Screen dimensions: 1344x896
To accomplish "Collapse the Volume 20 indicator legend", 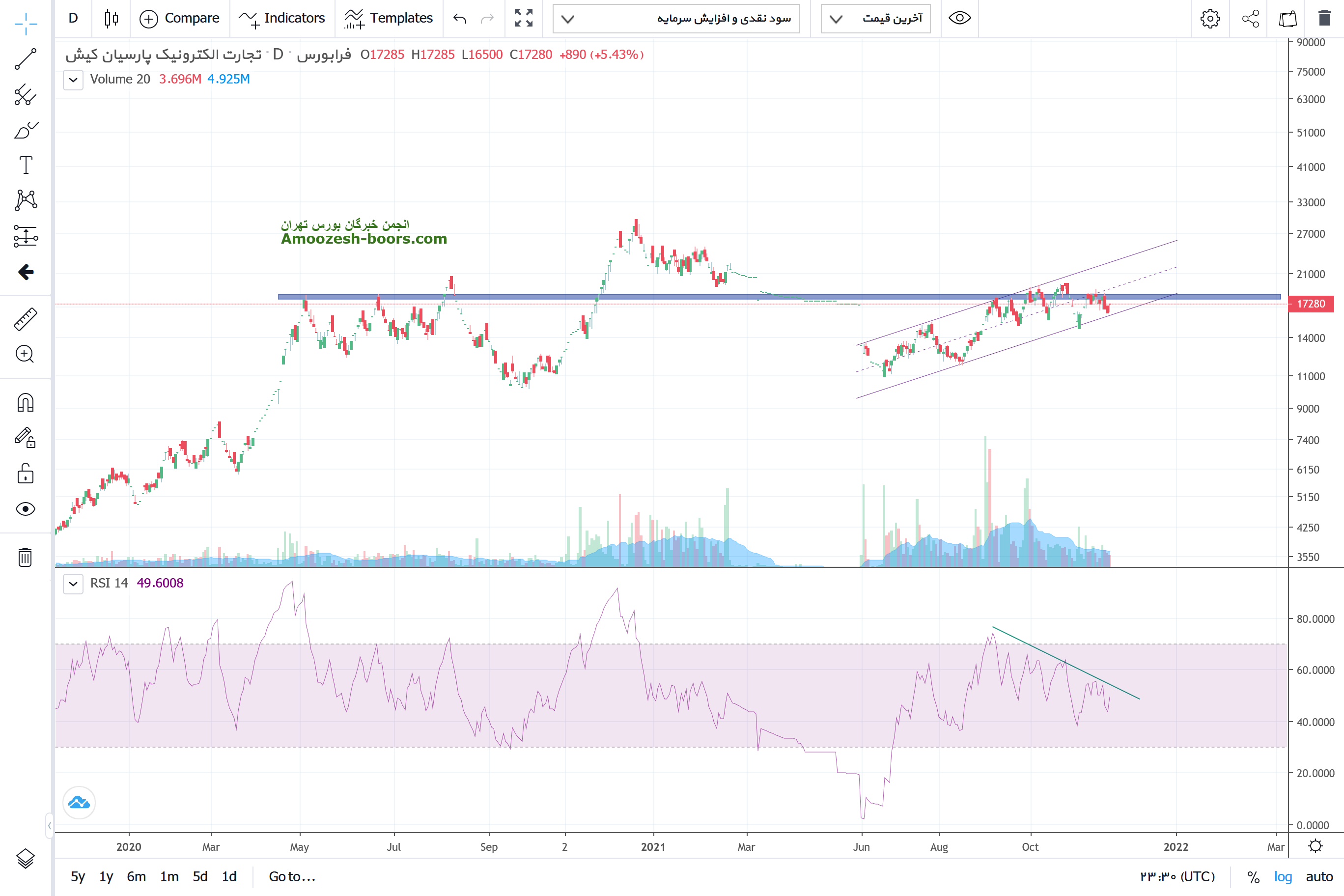I will click(x=73, y=80).
